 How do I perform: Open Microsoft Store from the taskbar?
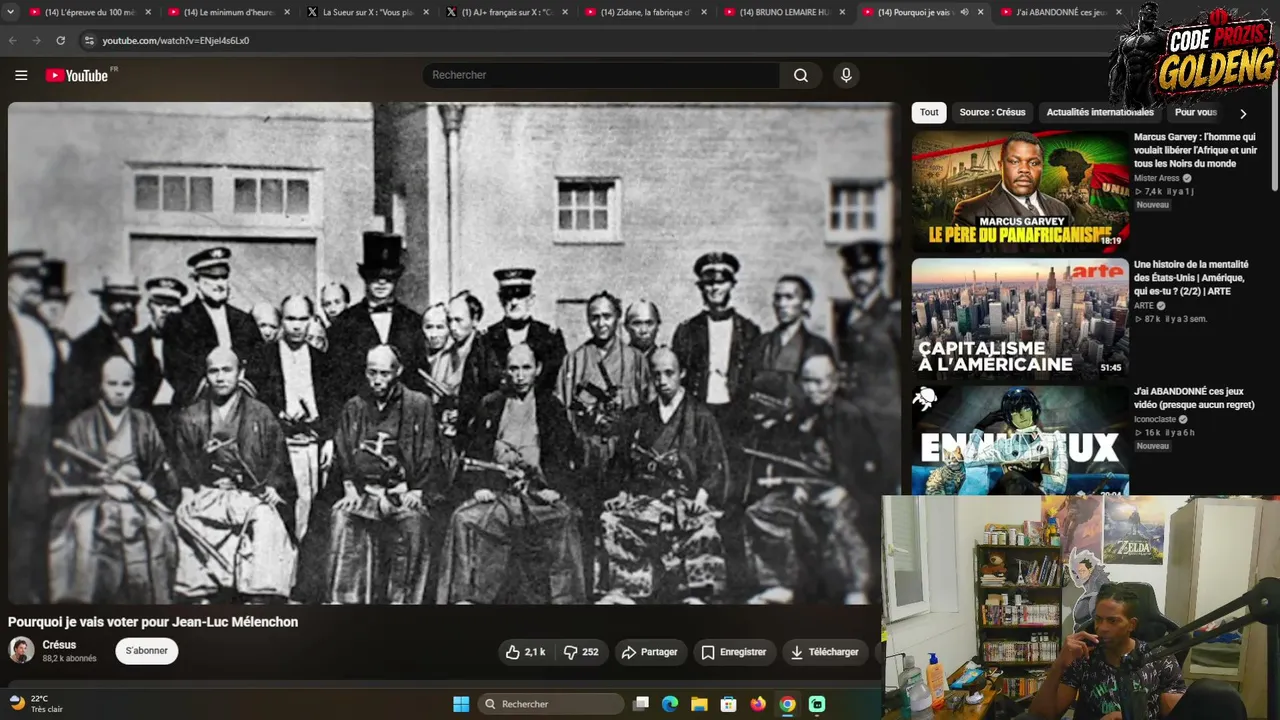pos(729,704)
